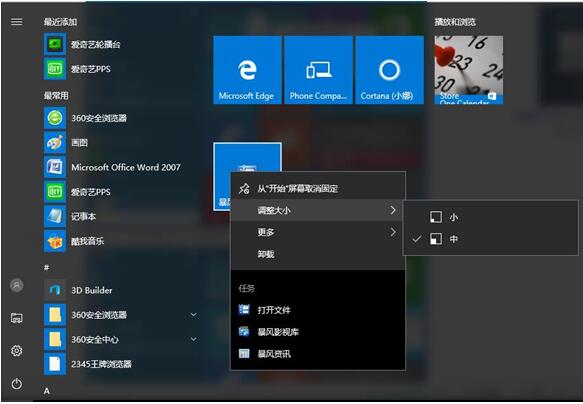Click arrow beside 更多
This screenshot has width=583, height=404.
393,232
